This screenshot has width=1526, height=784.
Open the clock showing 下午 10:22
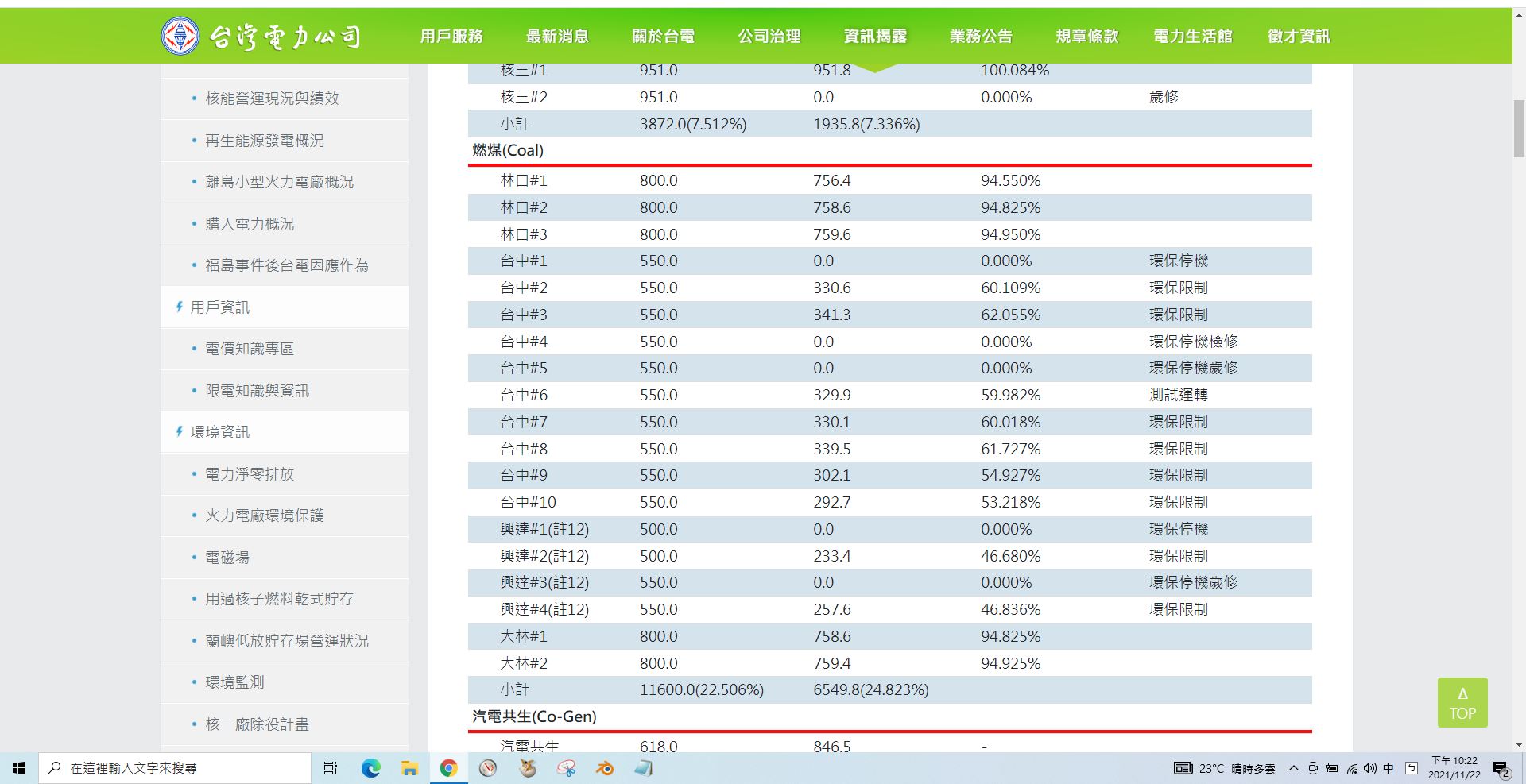coord(1454,768)
